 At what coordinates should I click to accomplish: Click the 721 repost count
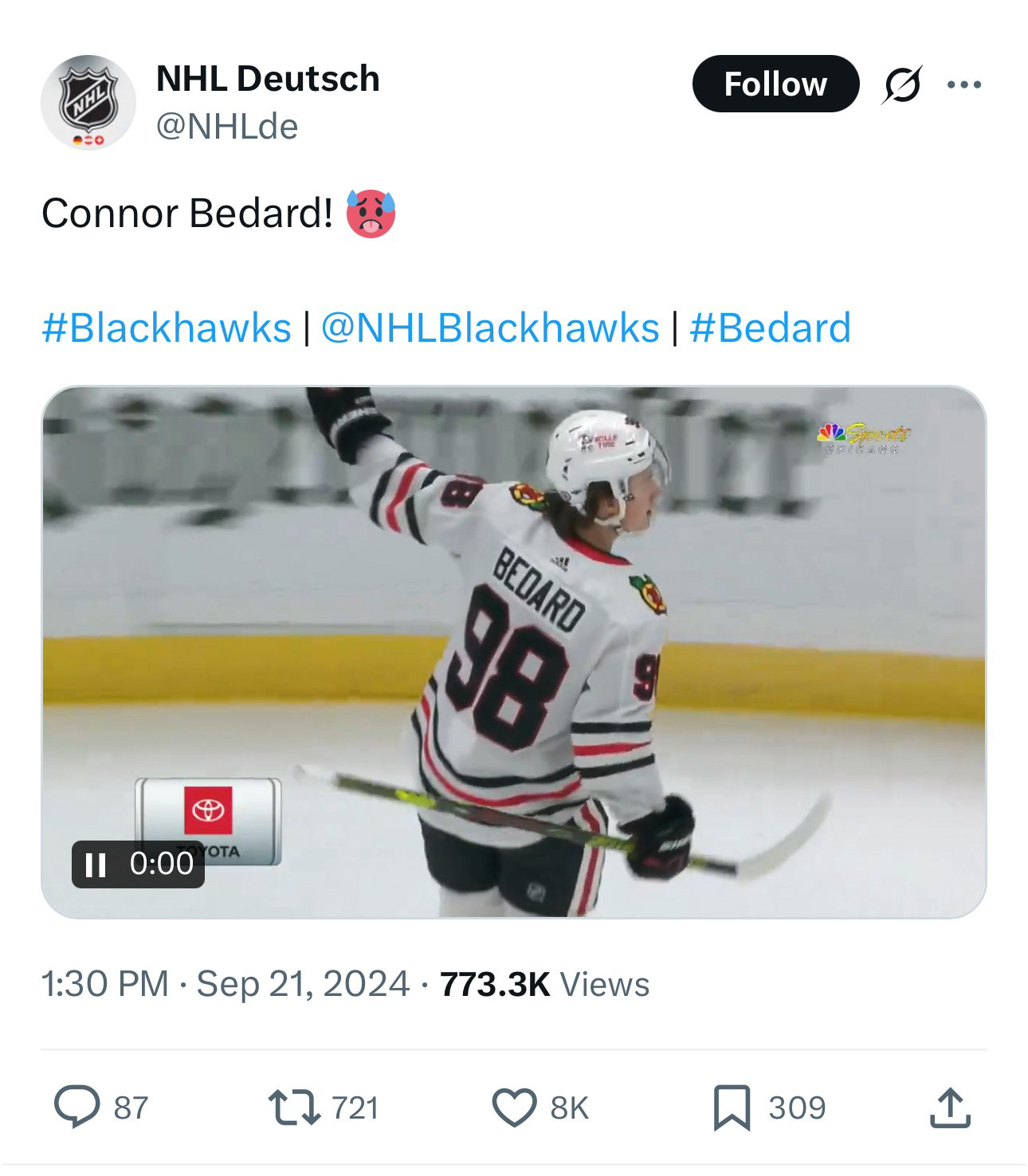(x=355, y=1107)
